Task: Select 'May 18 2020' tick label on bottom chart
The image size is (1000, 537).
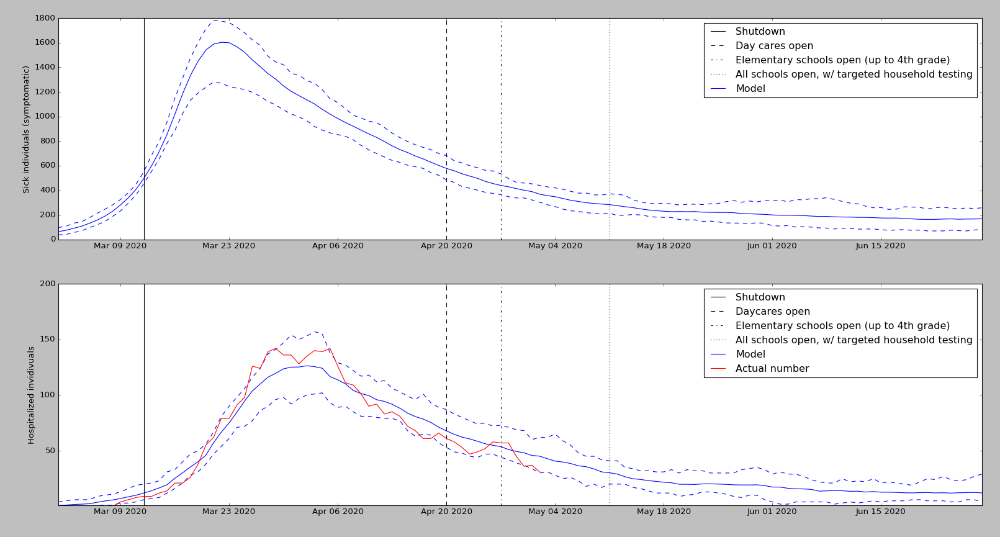Action: [x=664, y=512]
